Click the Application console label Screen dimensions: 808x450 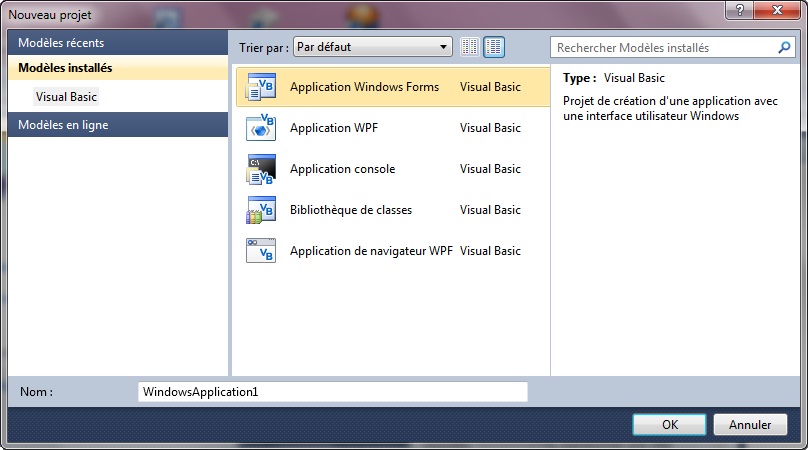[343, 169]
